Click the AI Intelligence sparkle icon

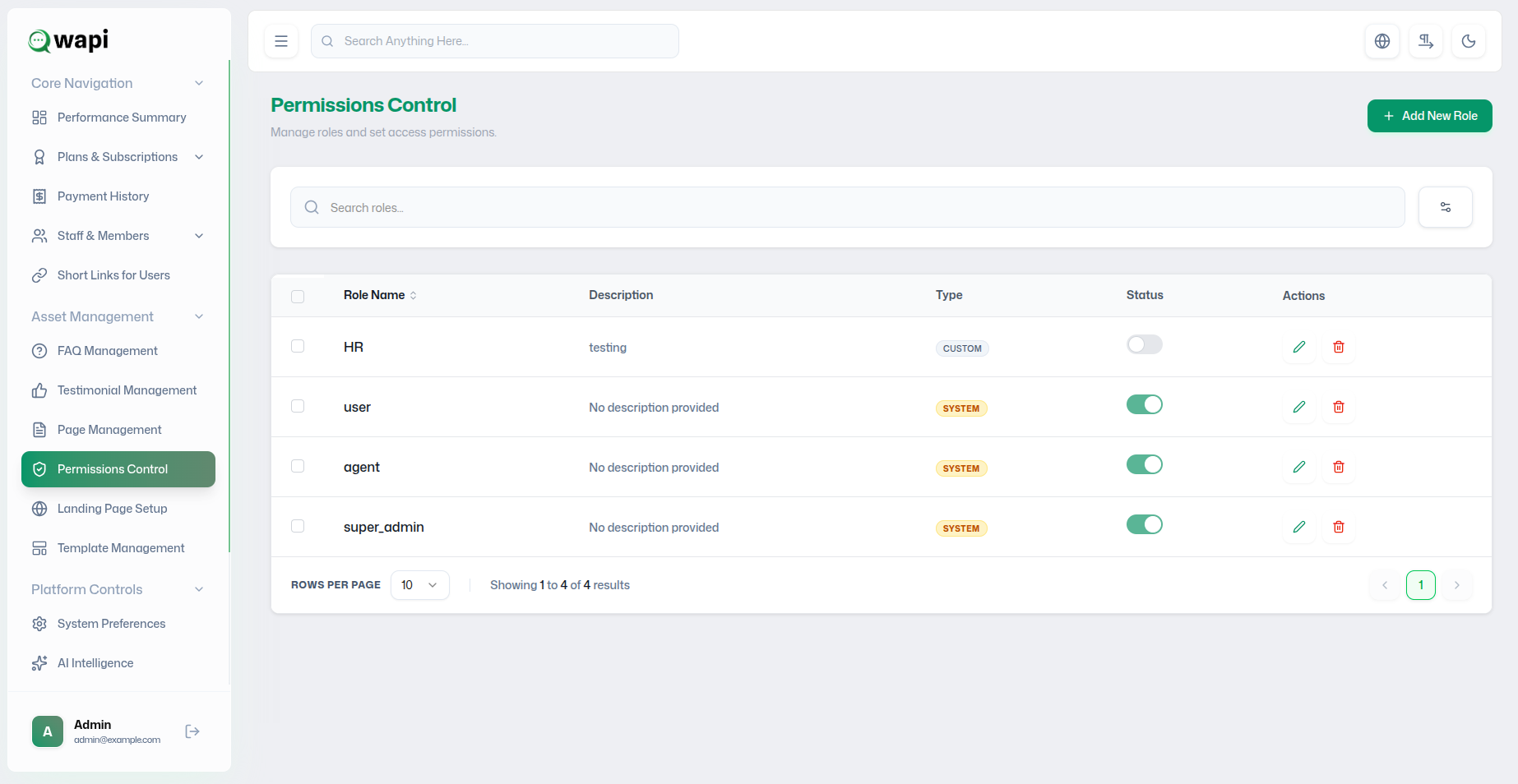(x=39, y=663)
